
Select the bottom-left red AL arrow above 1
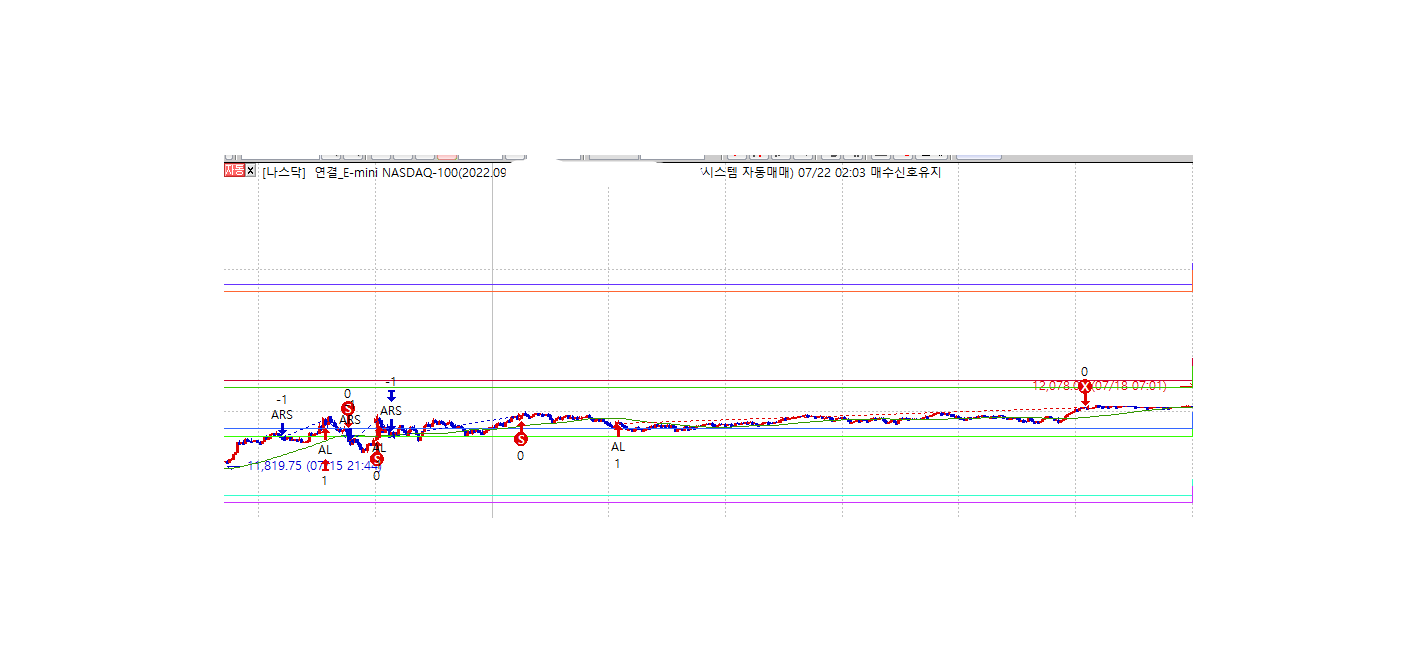(x=324, y=465)
